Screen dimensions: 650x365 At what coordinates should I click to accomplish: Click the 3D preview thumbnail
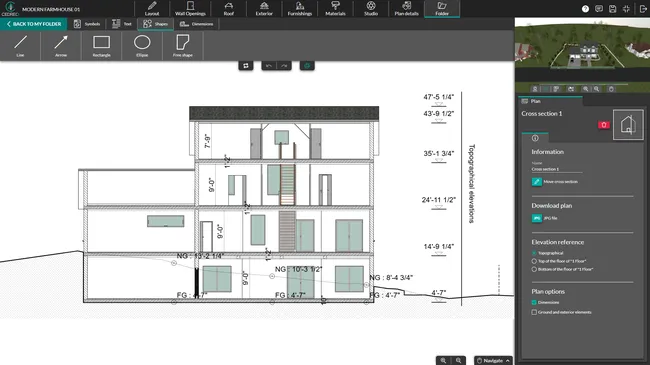tap(582, 50)
